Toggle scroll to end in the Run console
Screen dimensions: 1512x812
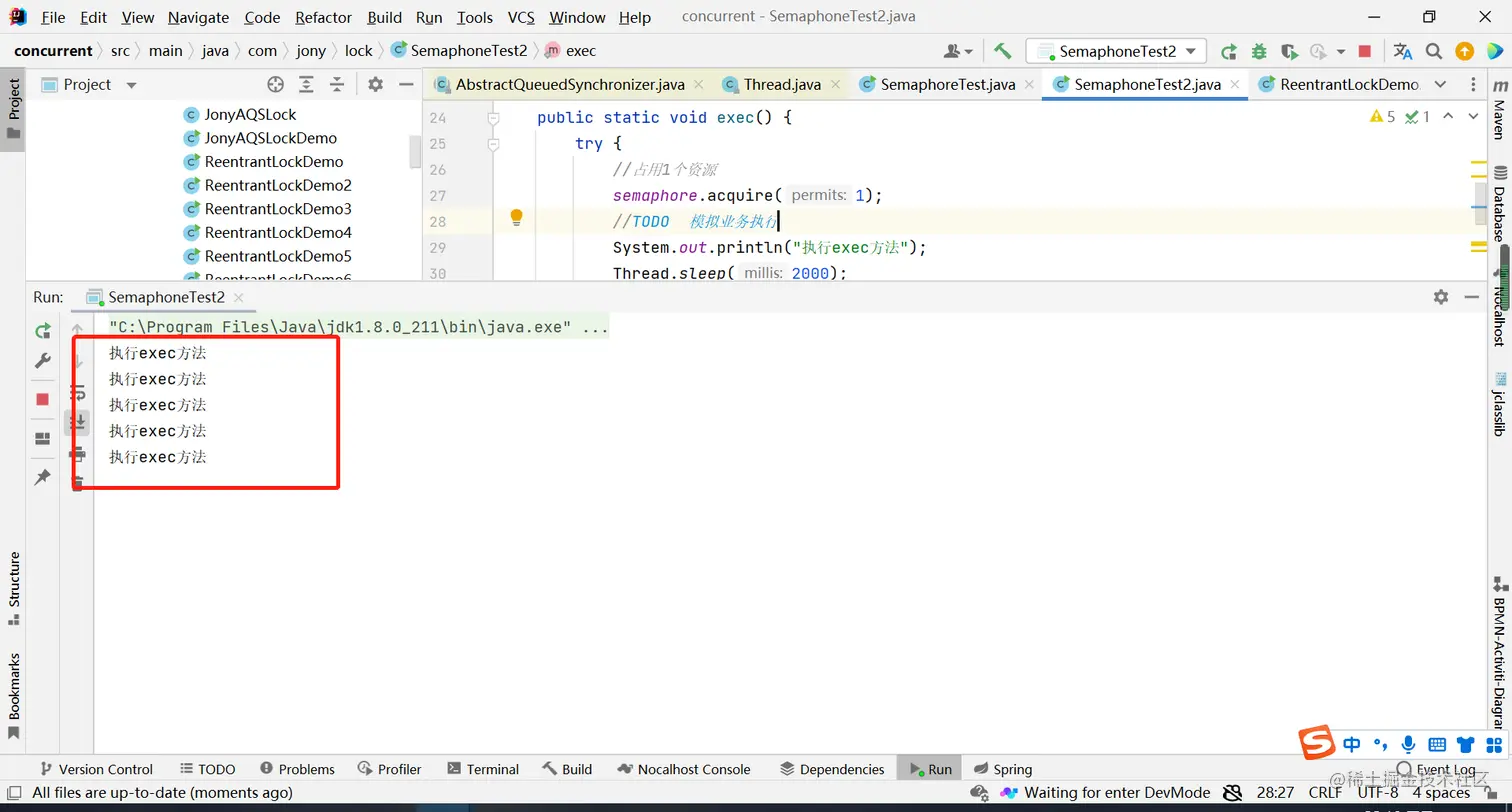[77, 423]
